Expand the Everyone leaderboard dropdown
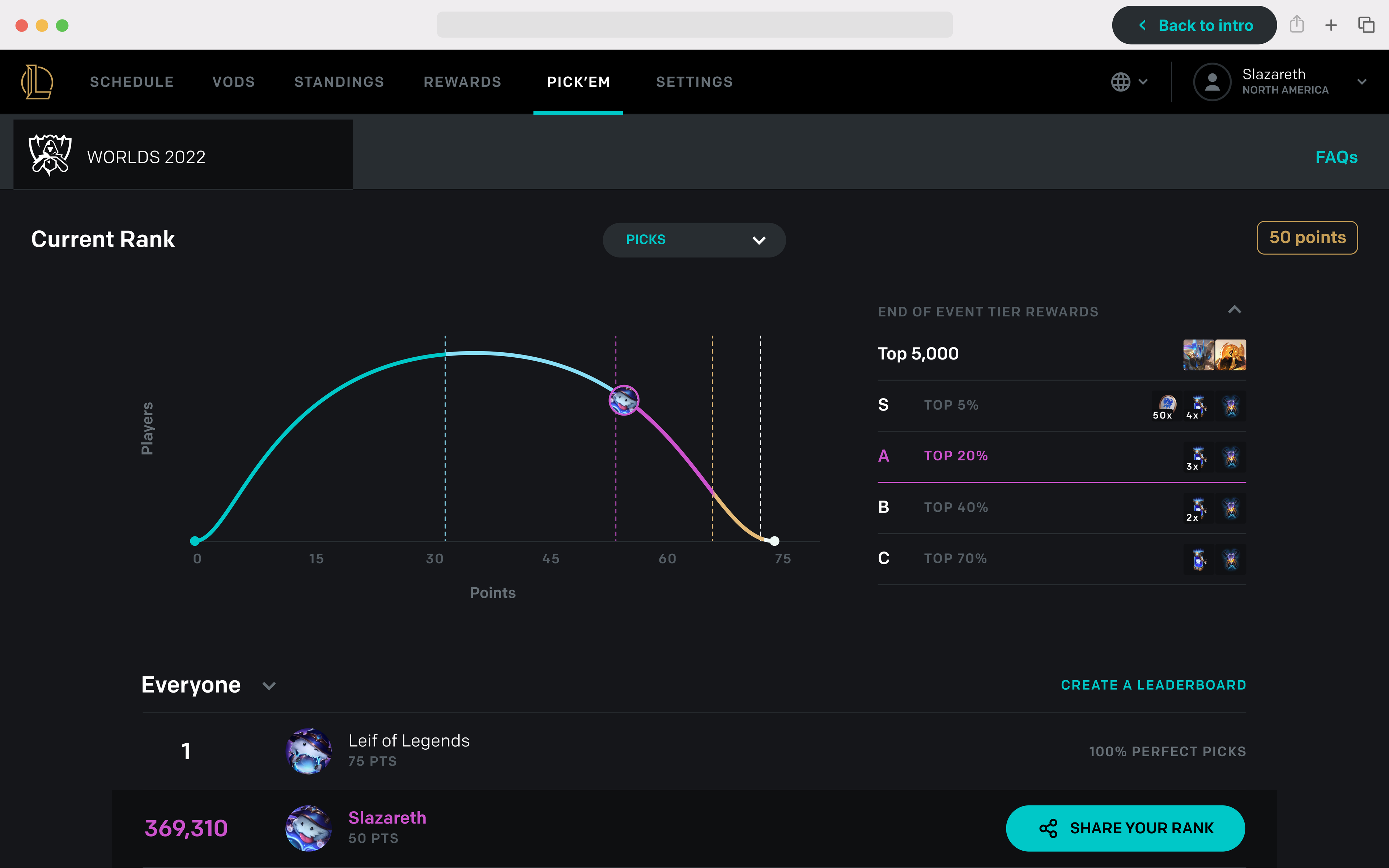Viewport: 1389px width, 868px height. pos(269,685)
